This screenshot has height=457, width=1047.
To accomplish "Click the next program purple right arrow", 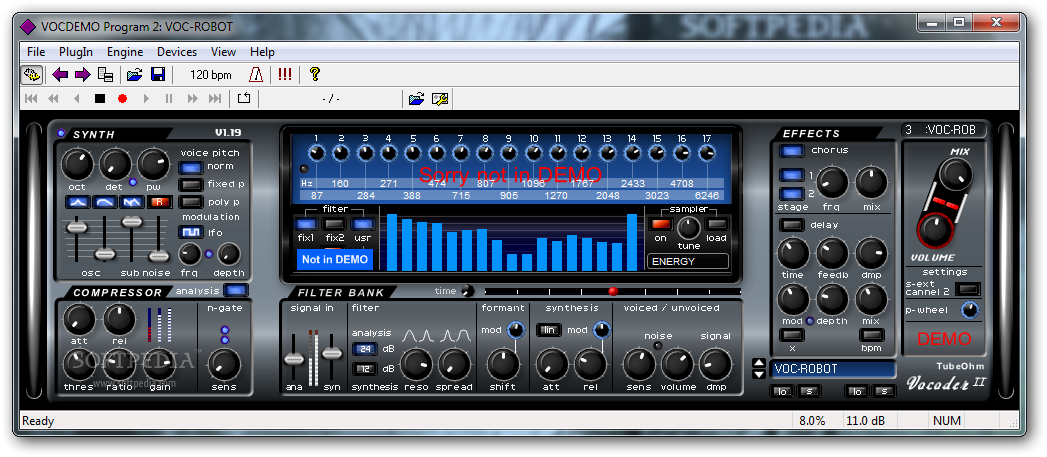I will pos(82,74).
